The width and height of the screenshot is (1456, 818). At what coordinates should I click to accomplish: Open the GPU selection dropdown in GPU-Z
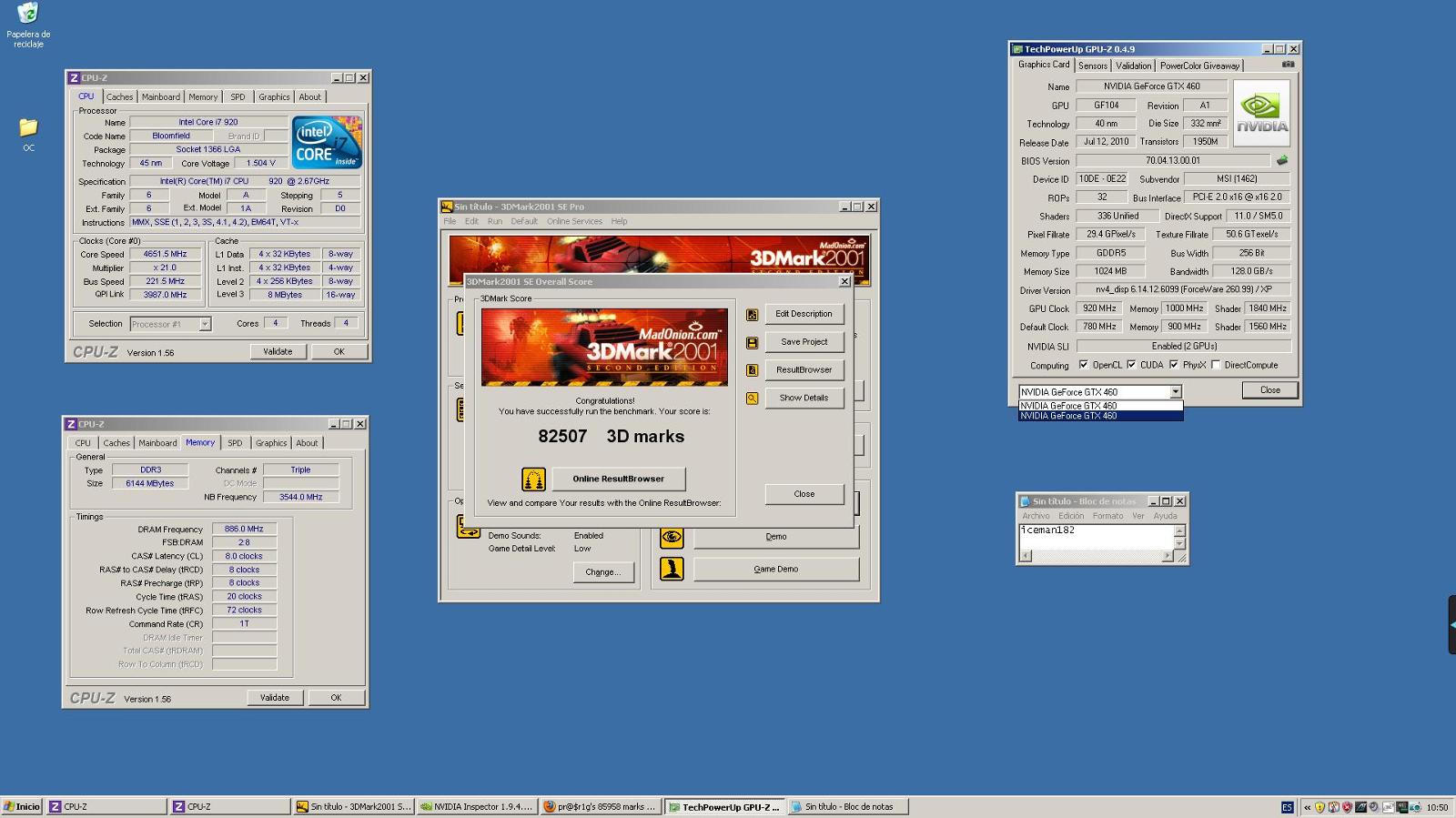(x=1175, y=392)
